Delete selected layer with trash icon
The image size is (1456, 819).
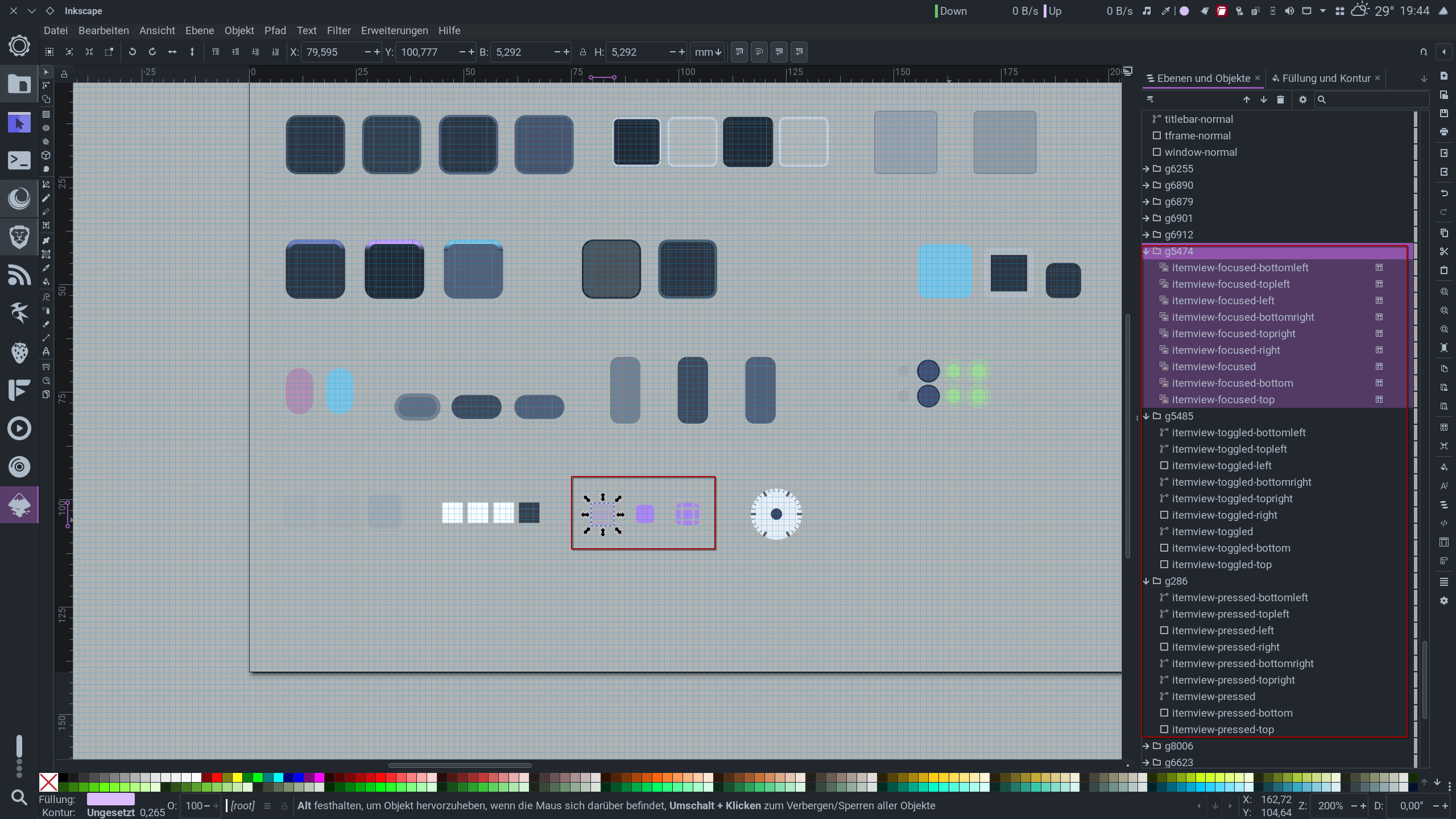1280,100
